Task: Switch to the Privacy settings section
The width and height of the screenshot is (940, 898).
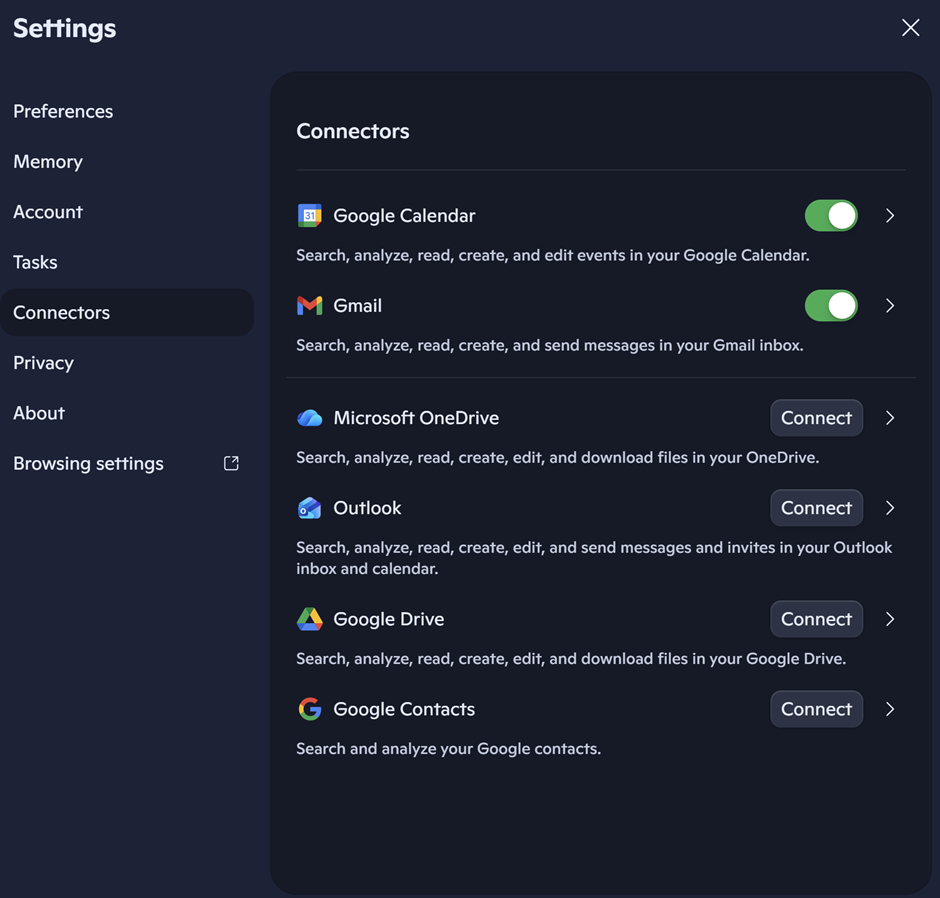Action: (x=43, y=363)
